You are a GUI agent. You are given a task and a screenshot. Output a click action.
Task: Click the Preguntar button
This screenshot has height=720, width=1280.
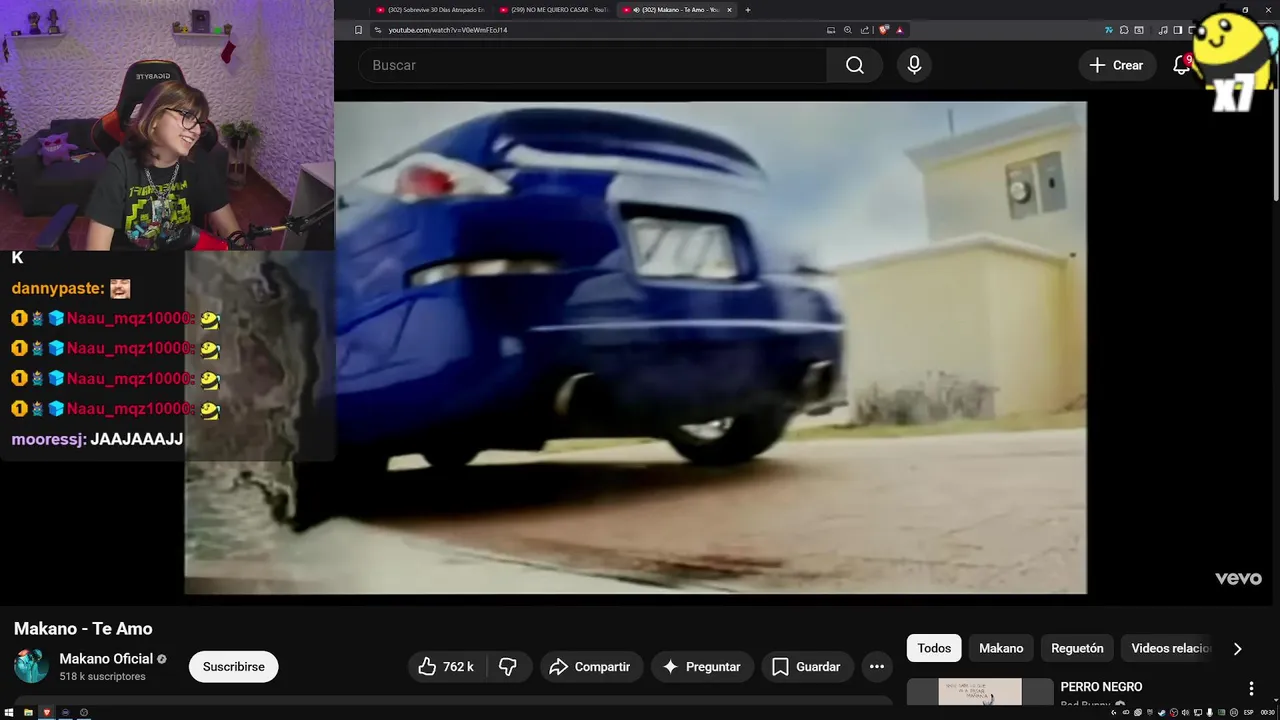[x=701, y=667]
